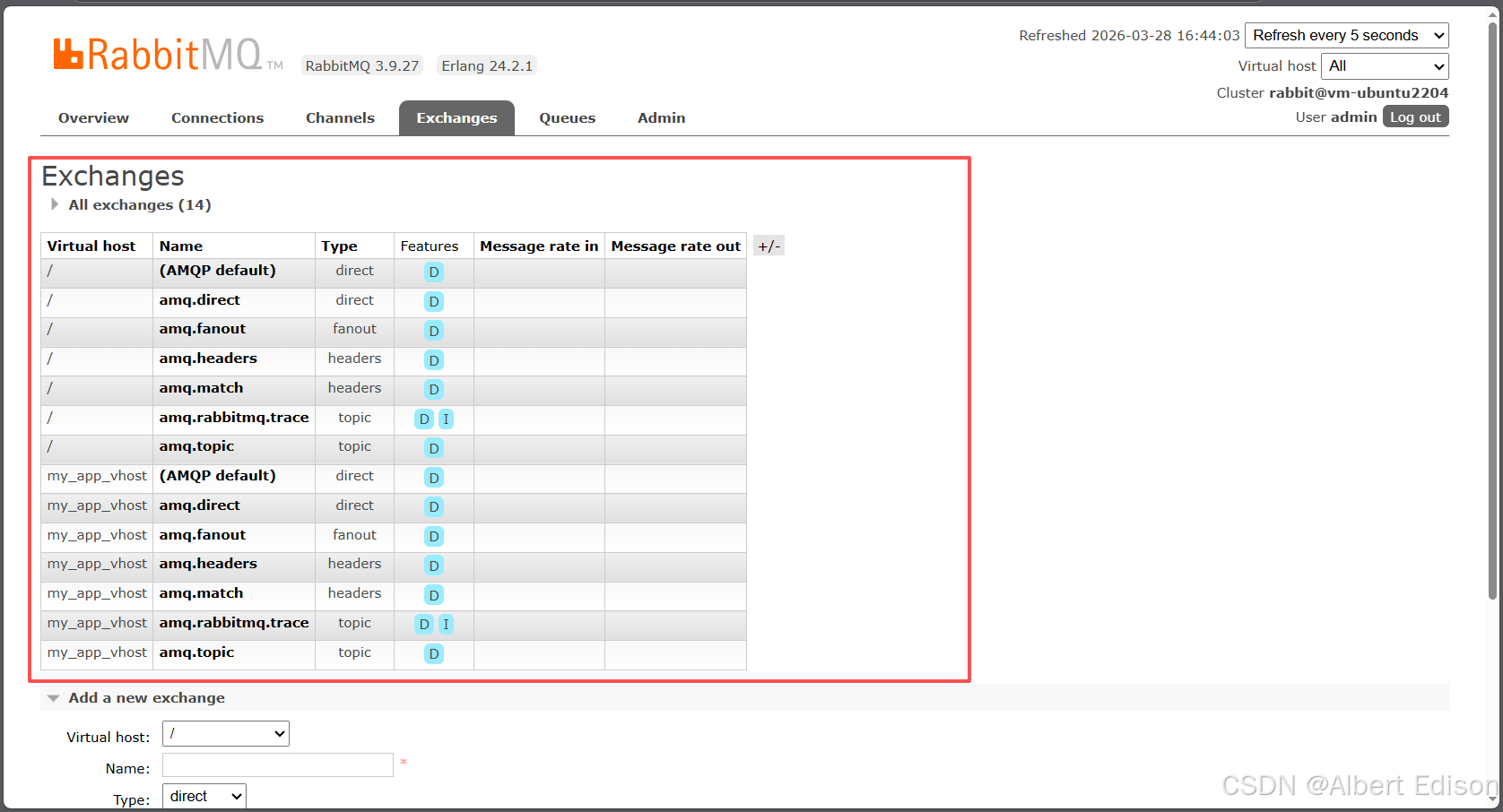Click the D badge for my_app_vhost amq.topic
Image resolution: width=1503 pixels, height=812 pixels.
(434, 653)
